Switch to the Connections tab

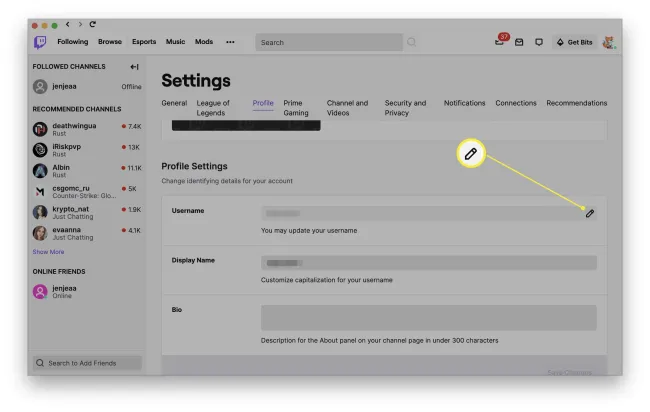coord(516,103)
